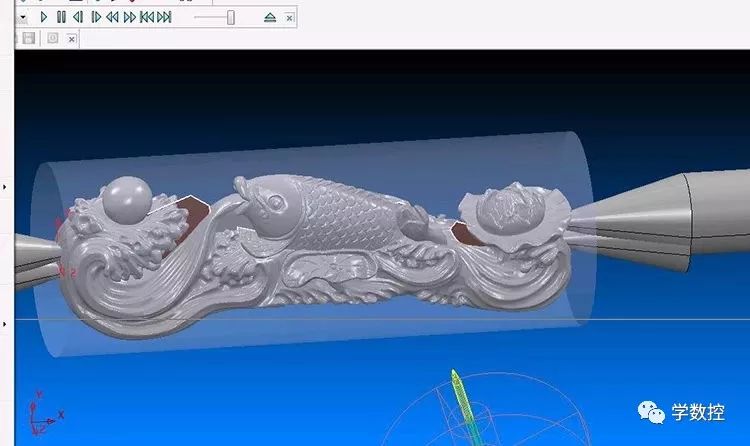Select the green cutting tool
Image resolution: width=750 pixels, height=446 pixels.
(459, 395)
